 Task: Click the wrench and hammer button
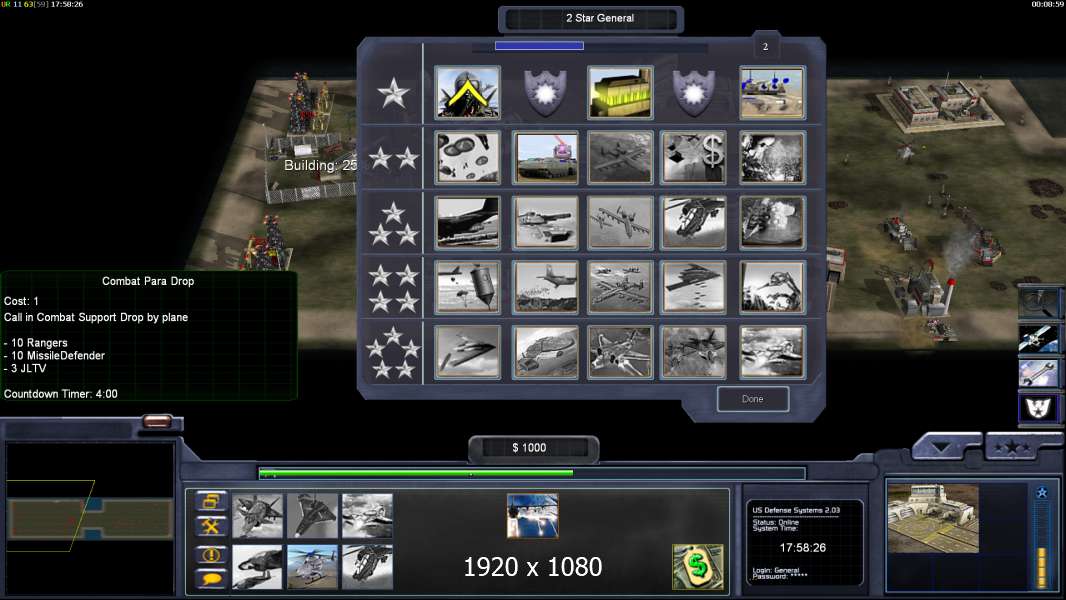click(x=211, y=527)
